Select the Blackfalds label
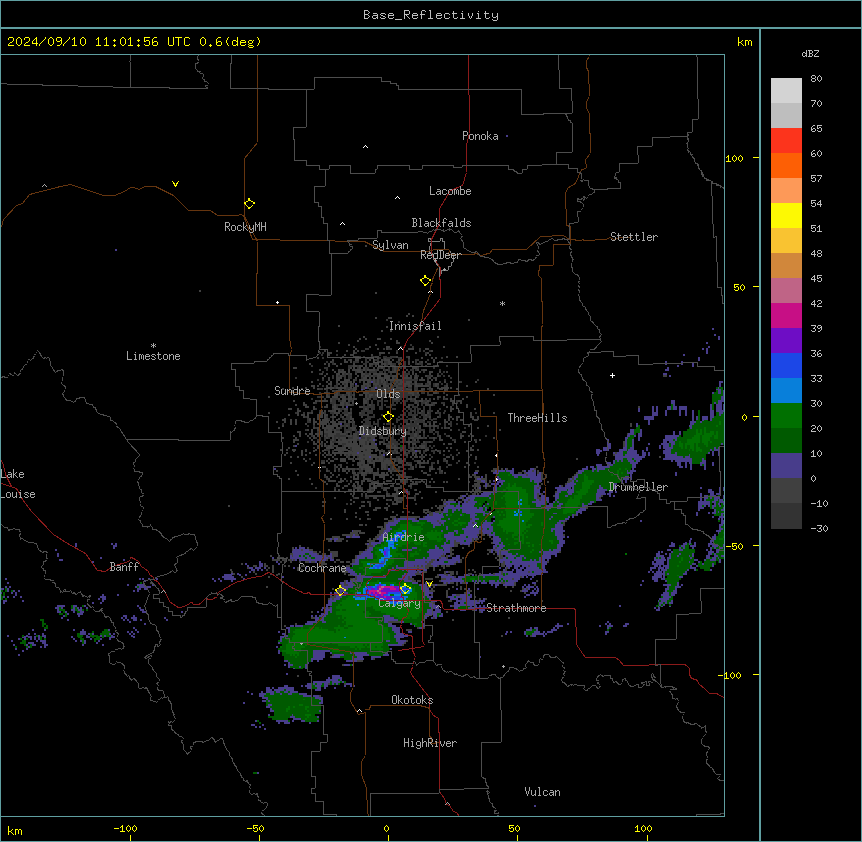 tap(441, 223)
